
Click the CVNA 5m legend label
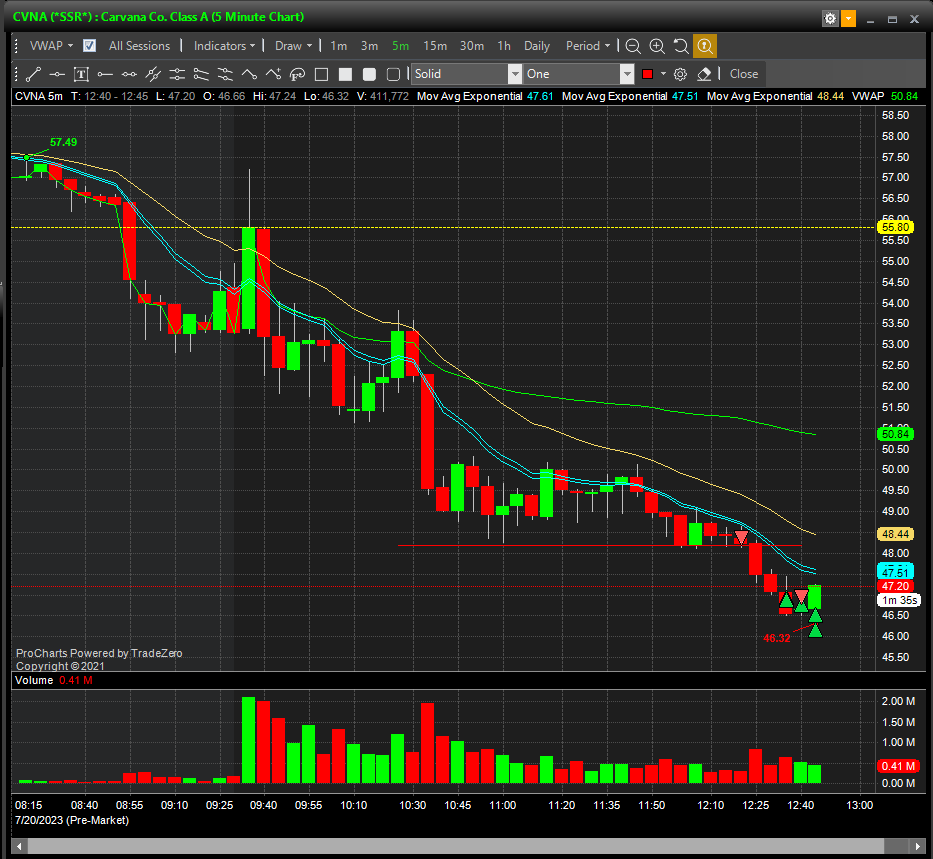(39, 96)
